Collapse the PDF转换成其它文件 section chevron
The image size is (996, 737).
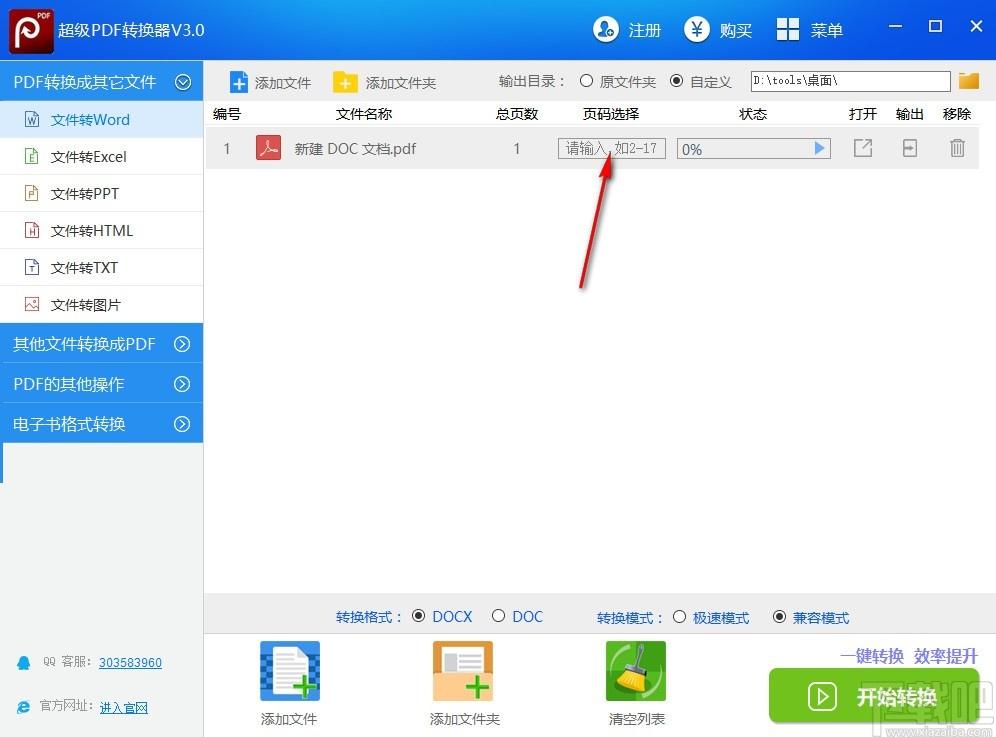[x=183, y=82]
